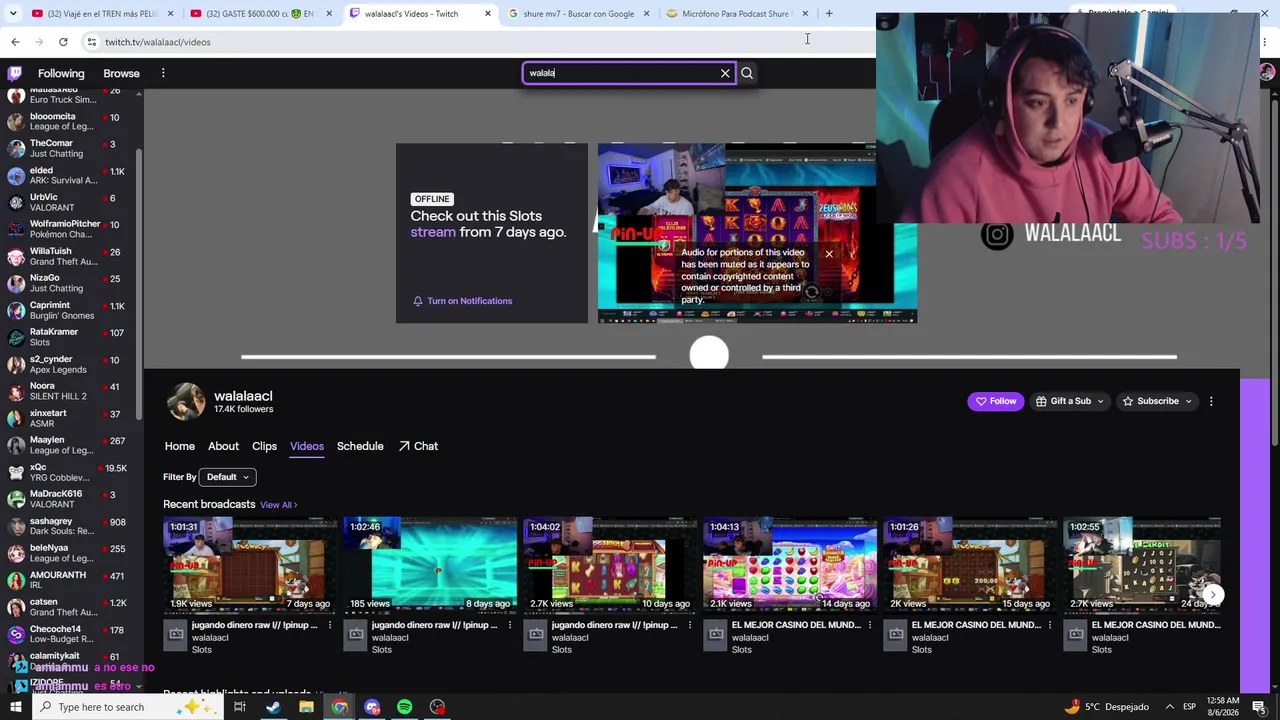Open the Twitch home logo
1280x720 pixels.
(15, 73)
